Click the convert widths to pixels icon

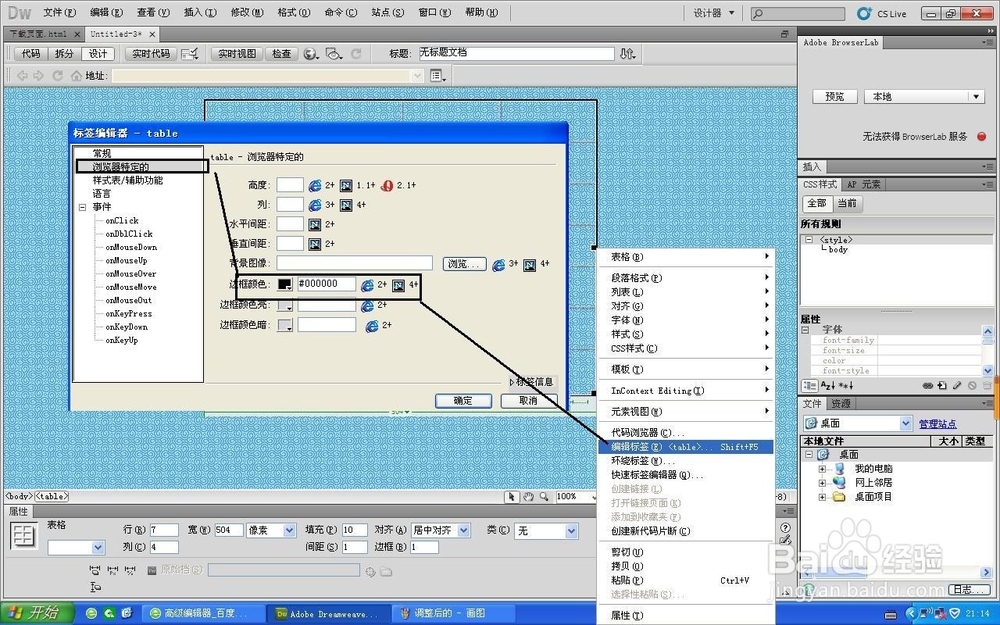tap(113, 571)
